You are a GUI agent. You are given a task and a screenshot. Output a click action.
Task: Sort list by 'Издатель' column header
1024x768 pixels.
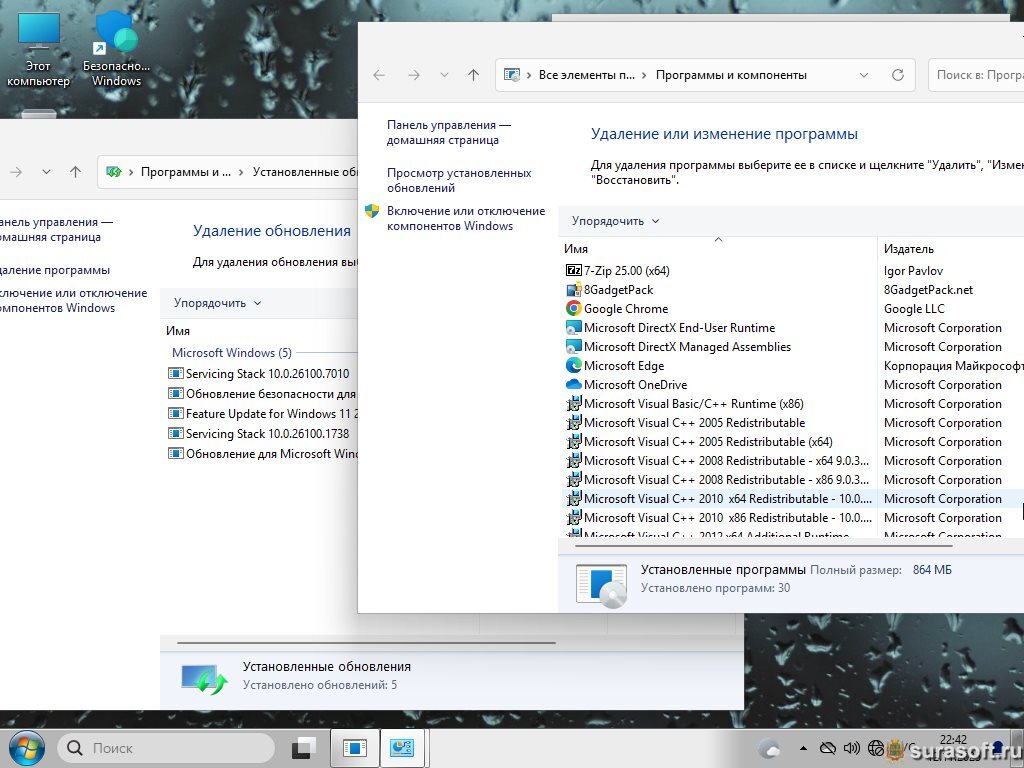point(908,249)
